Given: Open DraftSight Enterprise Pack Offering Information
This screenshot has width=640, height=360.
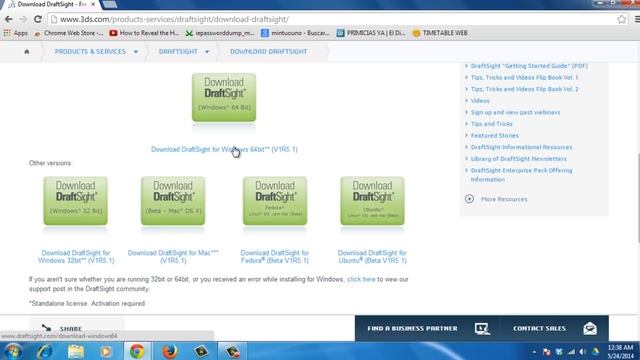Looking at the screenshot, I should tap(521, 175).
